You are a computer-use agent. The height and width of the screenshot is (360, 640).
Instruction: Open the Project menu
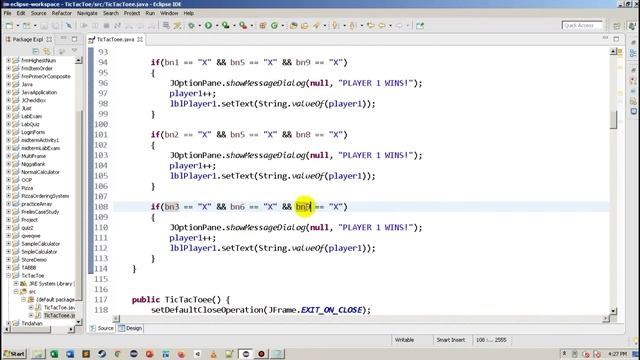click(x=132, y=13)
